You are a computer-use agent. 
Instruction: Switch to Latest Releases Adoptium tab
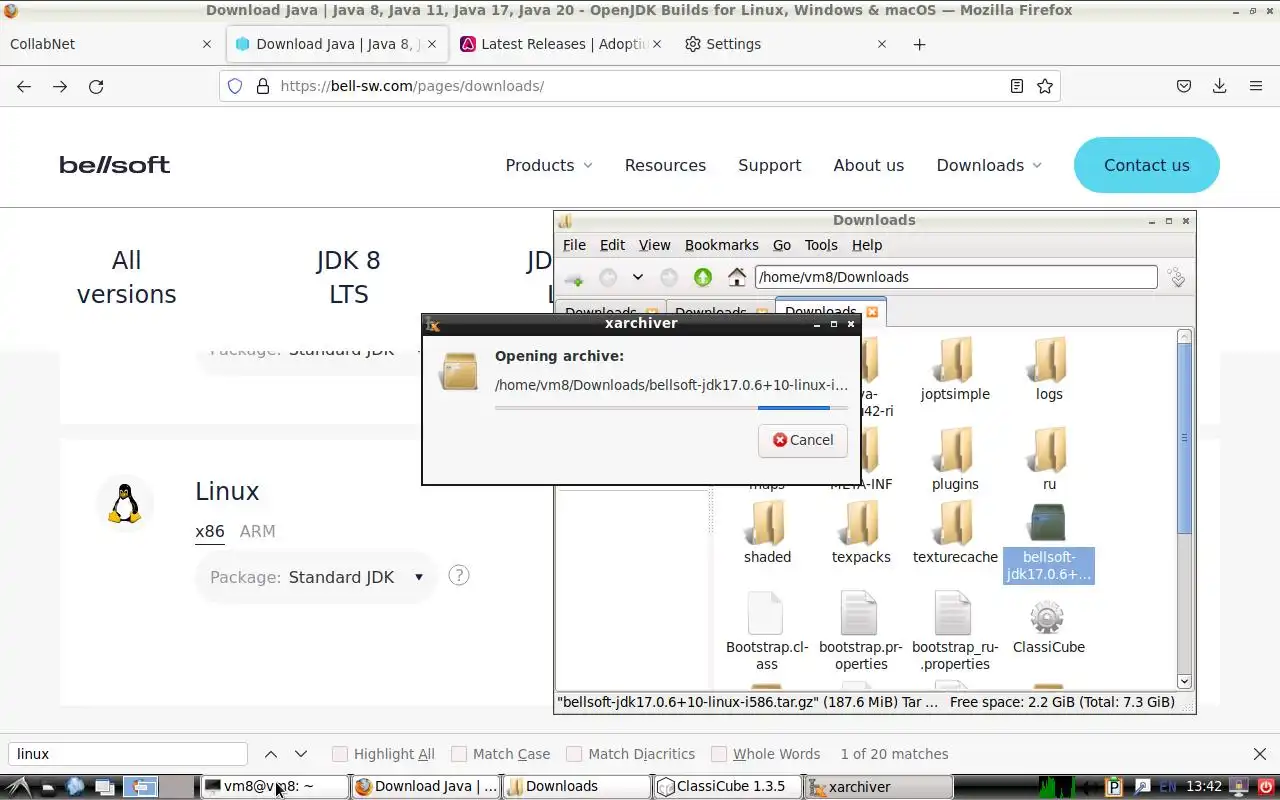point(562,44)
